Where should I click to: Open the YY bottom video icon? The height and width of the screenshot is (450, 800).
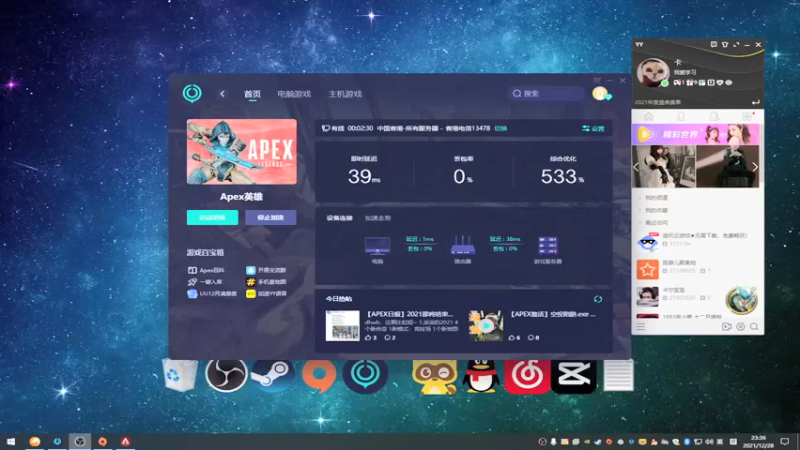click(x=727, y=327)
